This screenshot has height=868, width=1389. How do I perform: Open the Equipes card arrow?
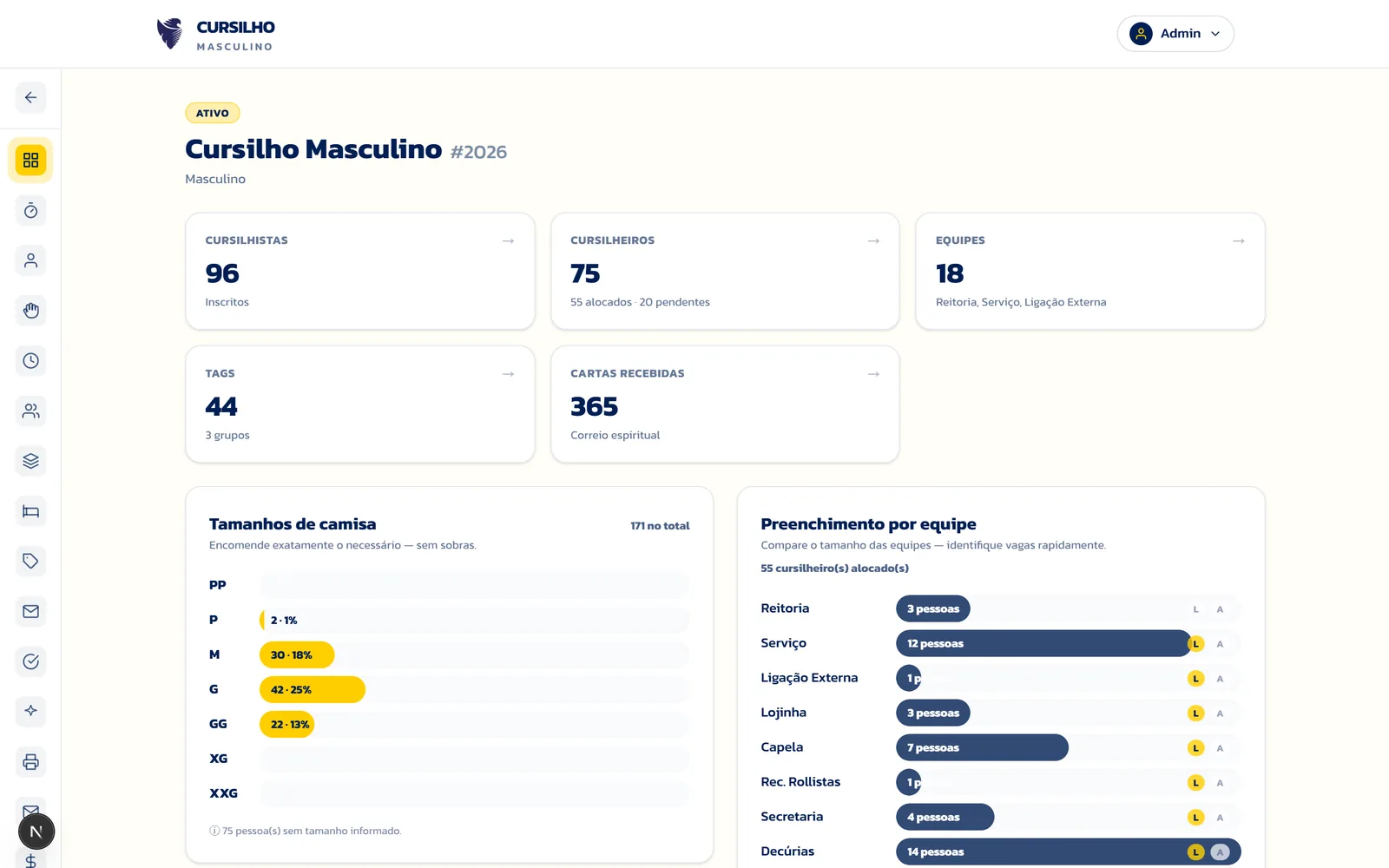click(x=1239, y=240)
